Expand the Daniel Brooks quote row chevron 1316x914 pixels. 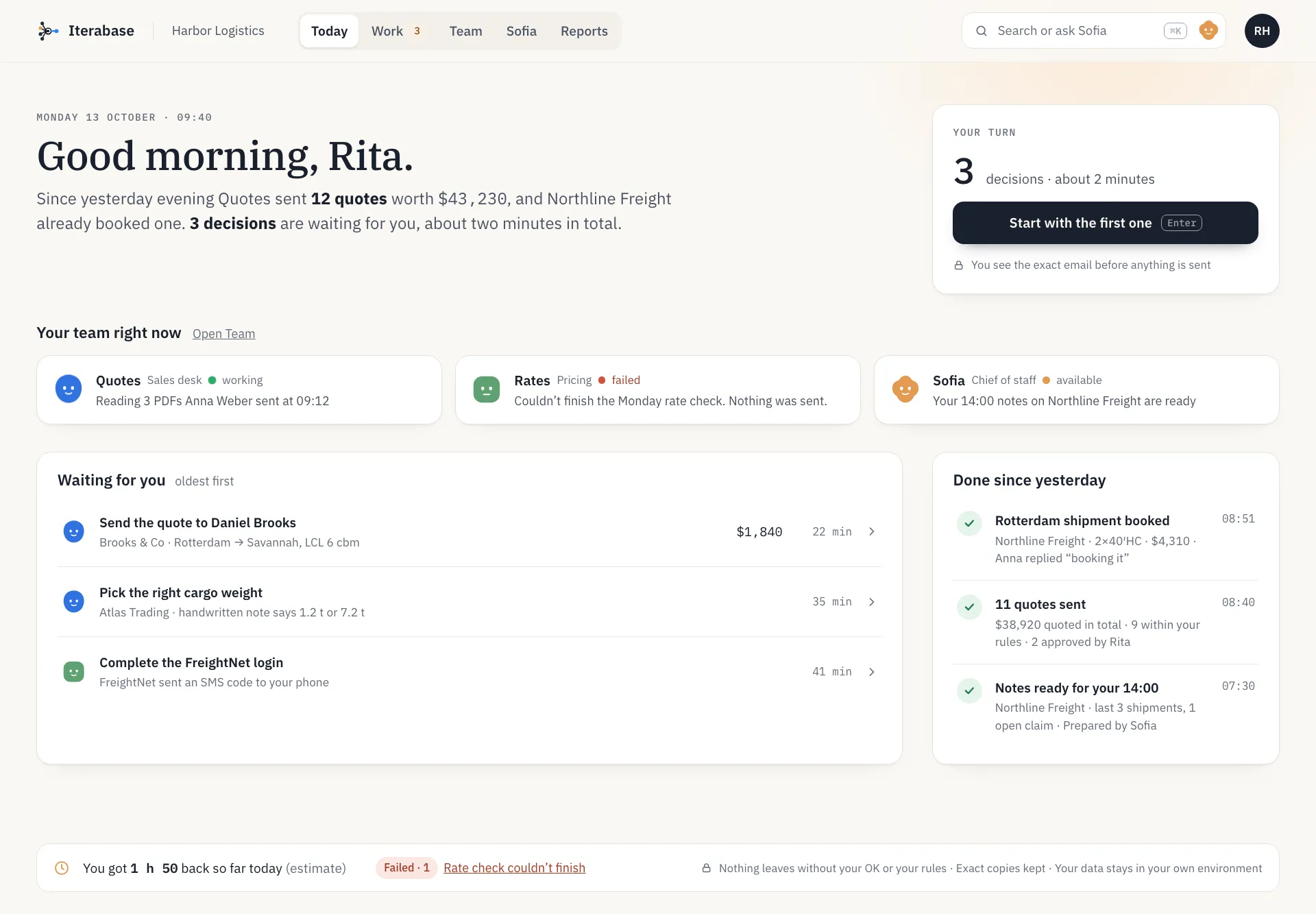pyautogui.click(x=872, y=531)
